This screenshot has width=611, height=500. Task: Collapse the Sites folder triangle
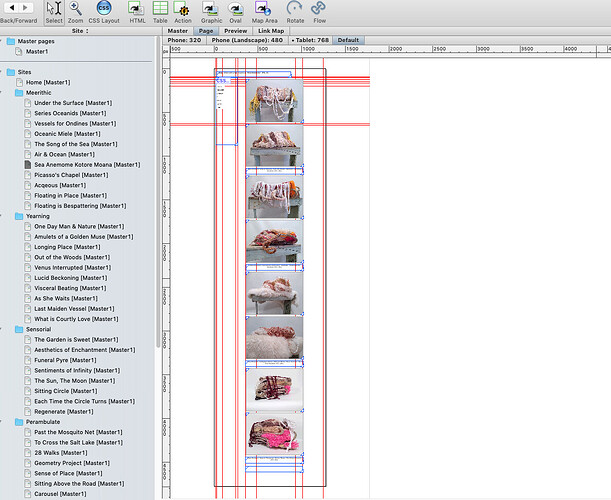click(x=1, y=72)
